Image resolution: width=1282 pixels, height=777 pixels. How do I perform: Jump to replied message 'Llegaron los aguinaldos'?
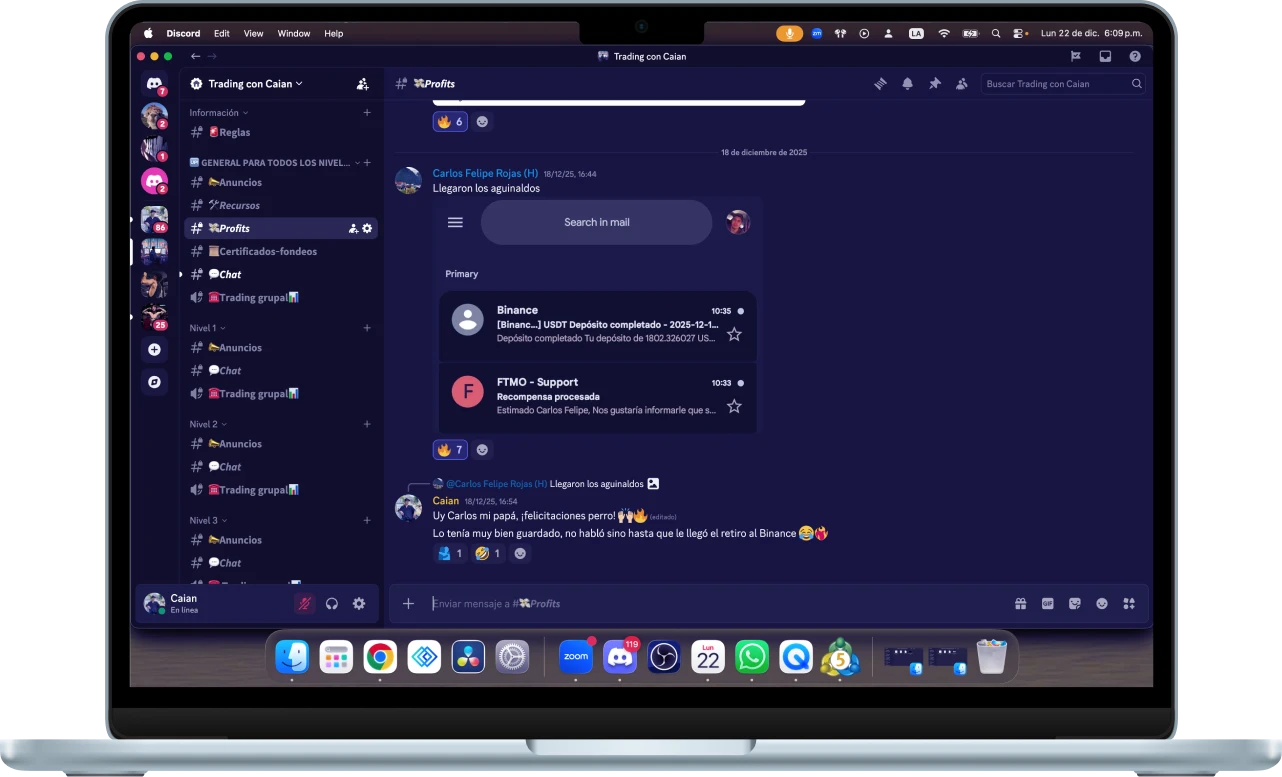[x=597, y=484]
